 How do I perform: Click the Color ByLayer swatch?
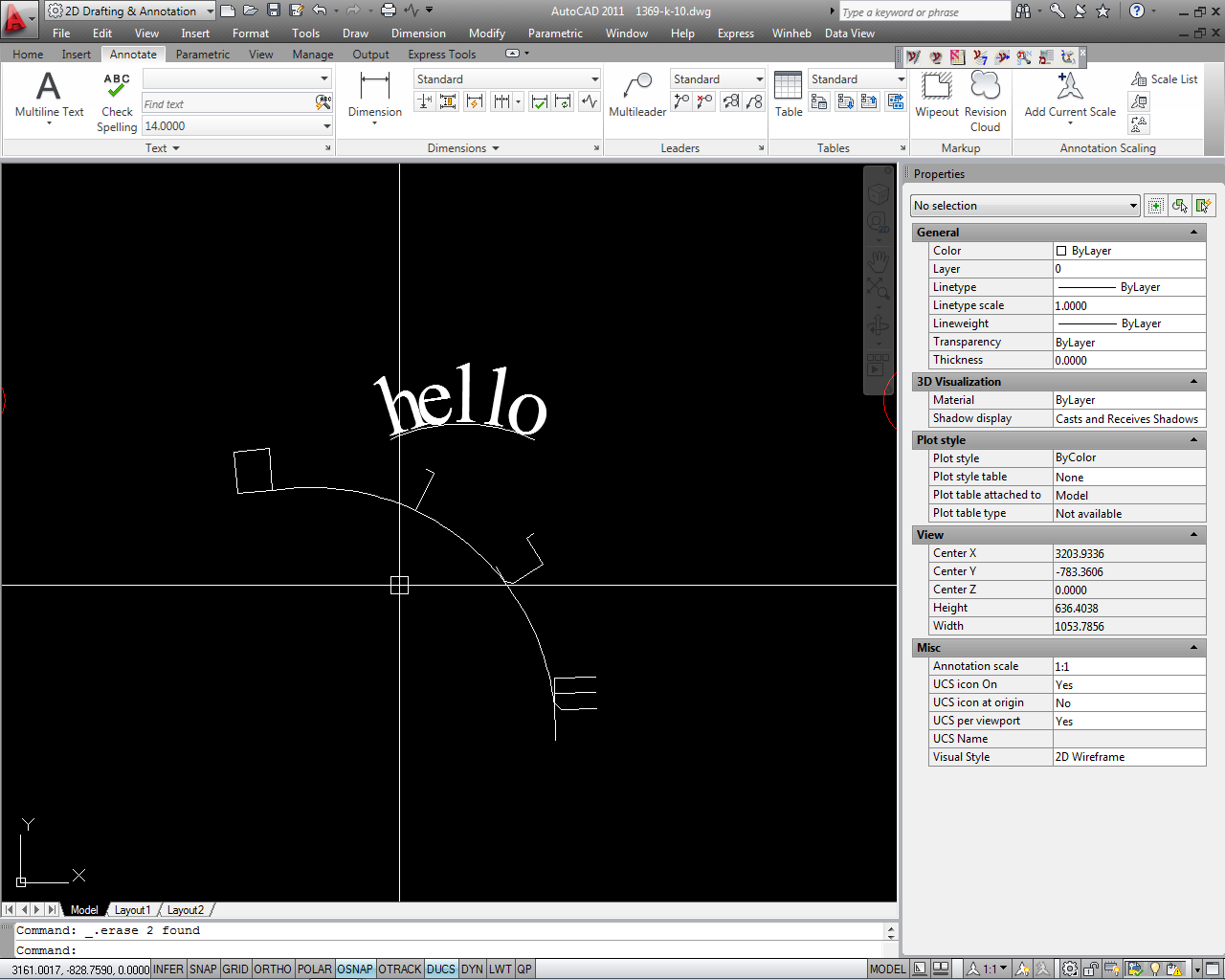coord(1061,251)
